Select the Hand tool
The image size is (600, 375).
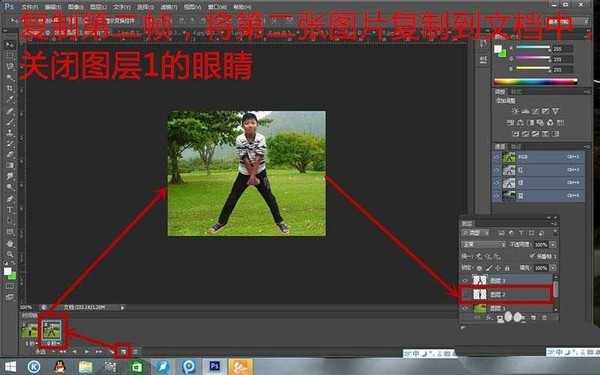coord(10,244)
